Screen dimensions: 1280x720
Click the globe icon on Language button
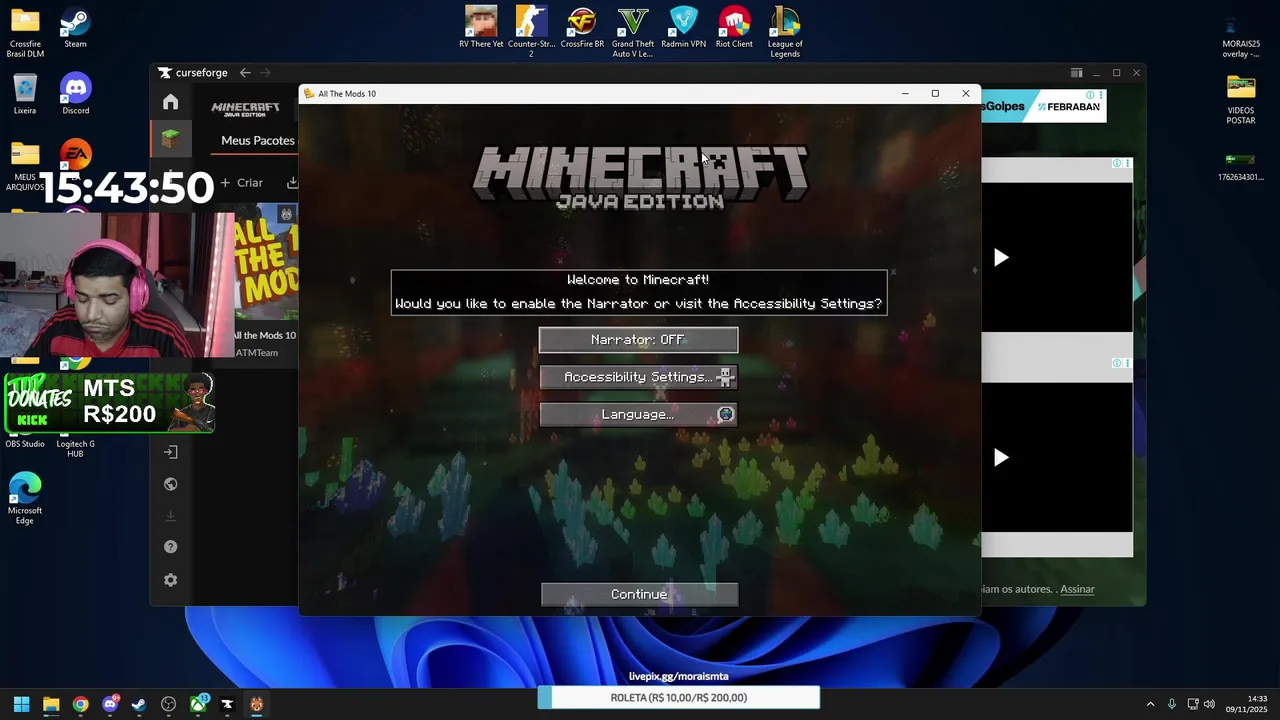(x=726, y=414)
